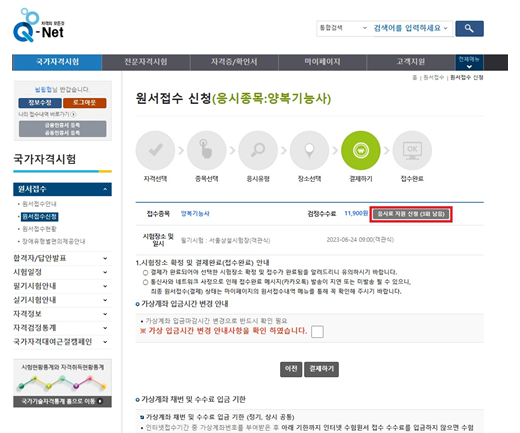Select the 자격선택 checkmark step icon
This screenshot has height=433, width=520.
point(155,150)
